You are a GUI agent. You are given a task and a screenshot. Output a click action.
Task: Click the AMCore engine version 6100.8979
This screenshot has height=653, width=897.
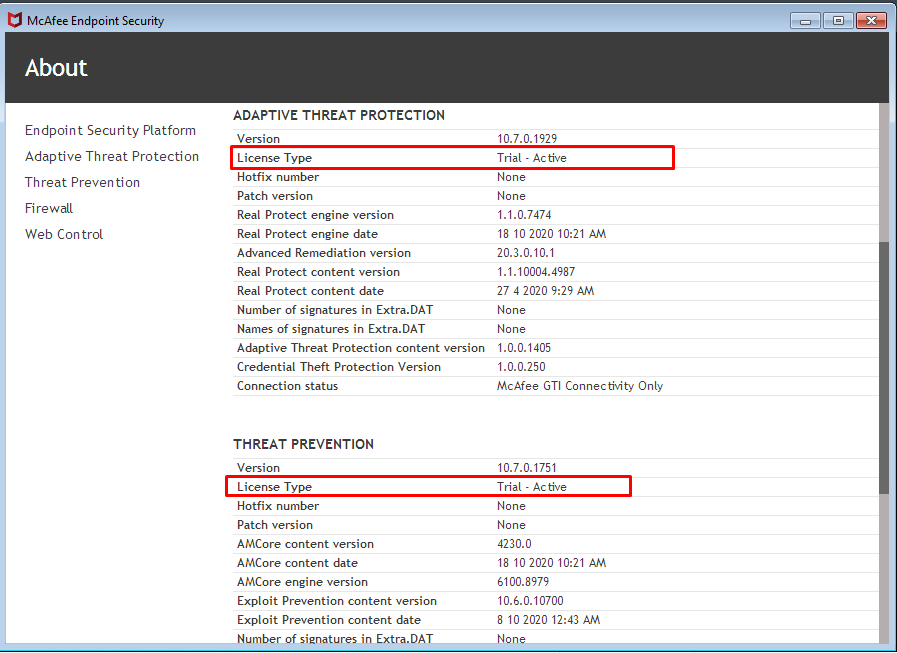pos(523,582)
